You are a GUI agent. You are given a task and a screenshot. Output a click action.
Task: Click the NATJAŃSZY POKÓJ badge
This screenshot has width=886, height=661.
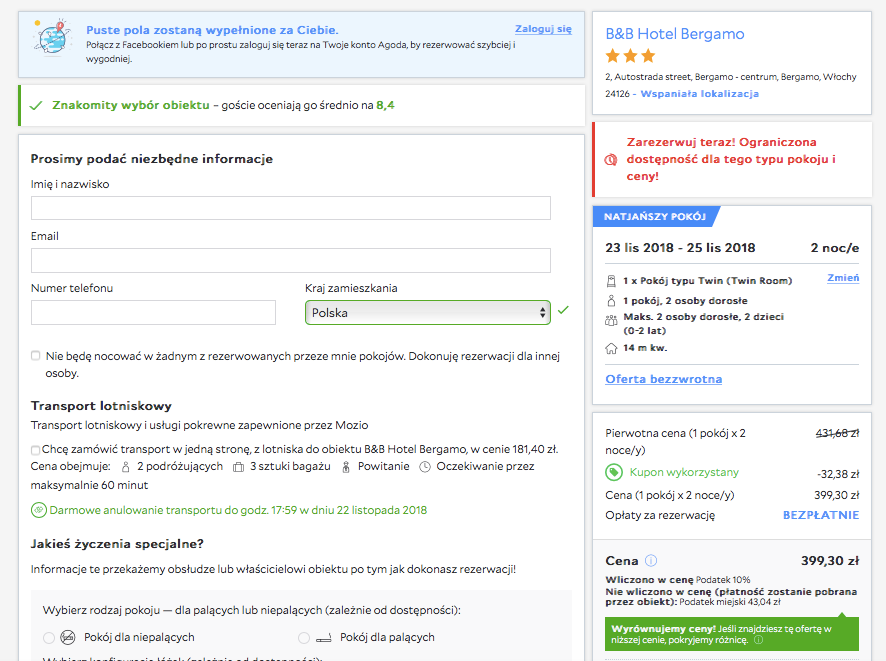pyautogui.click(x=655, y=217)
